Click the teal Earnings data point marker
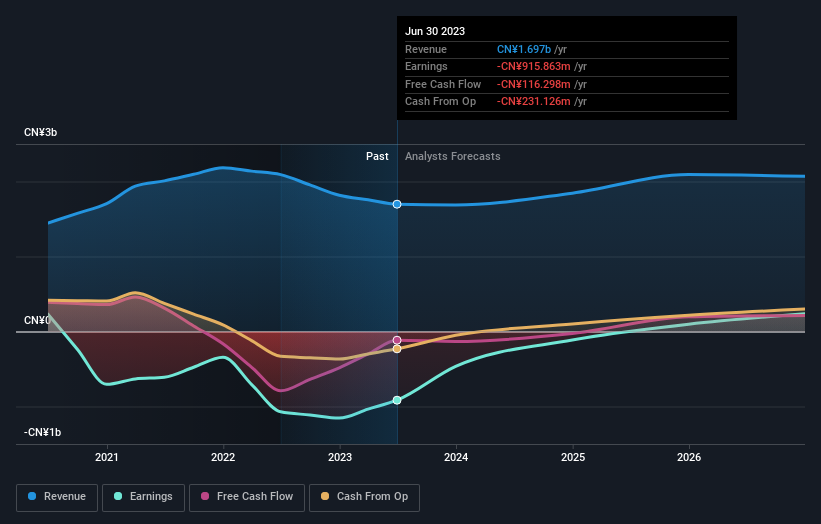 [397, 400]
